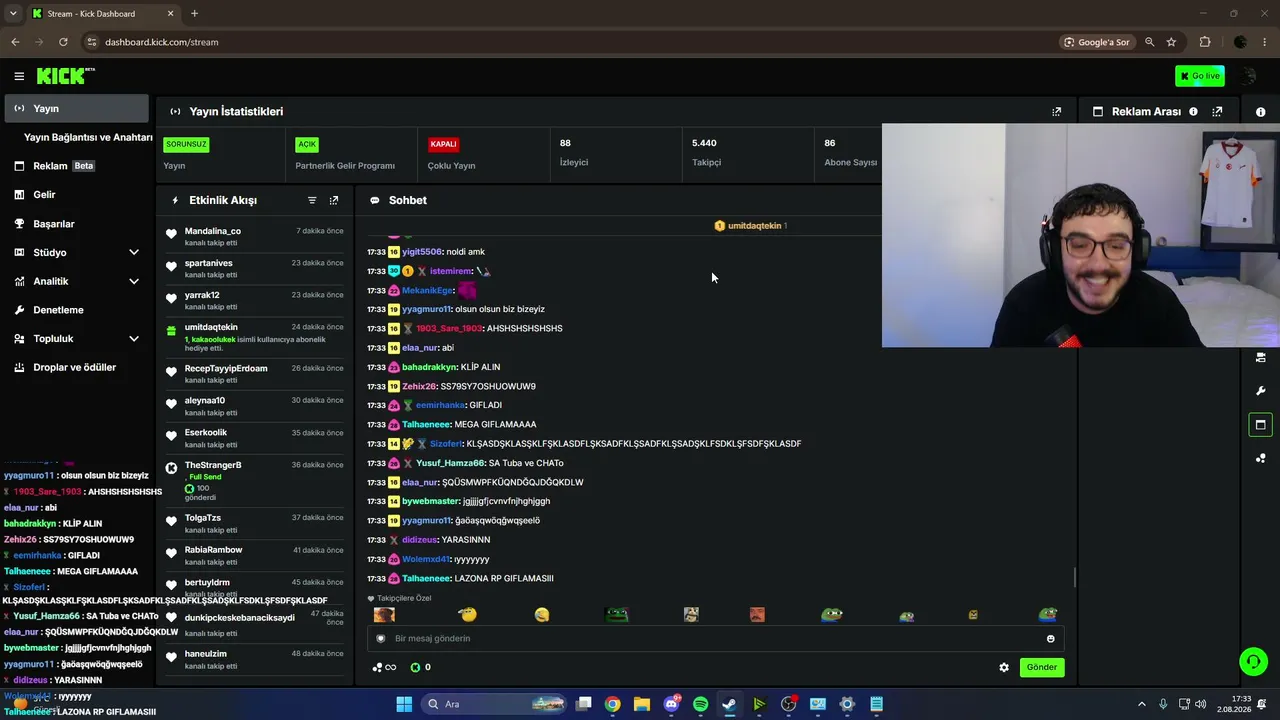Click the camera icon in the right rail

1261,357
